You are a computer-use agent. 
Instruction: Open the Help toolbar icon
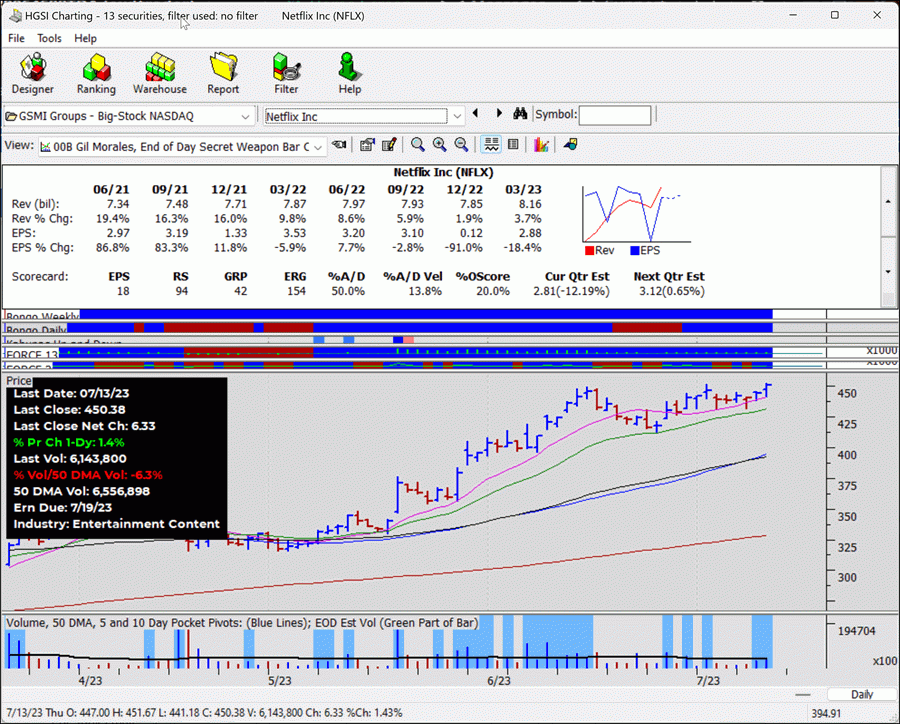pyautogui.click(x=349, y=74)
